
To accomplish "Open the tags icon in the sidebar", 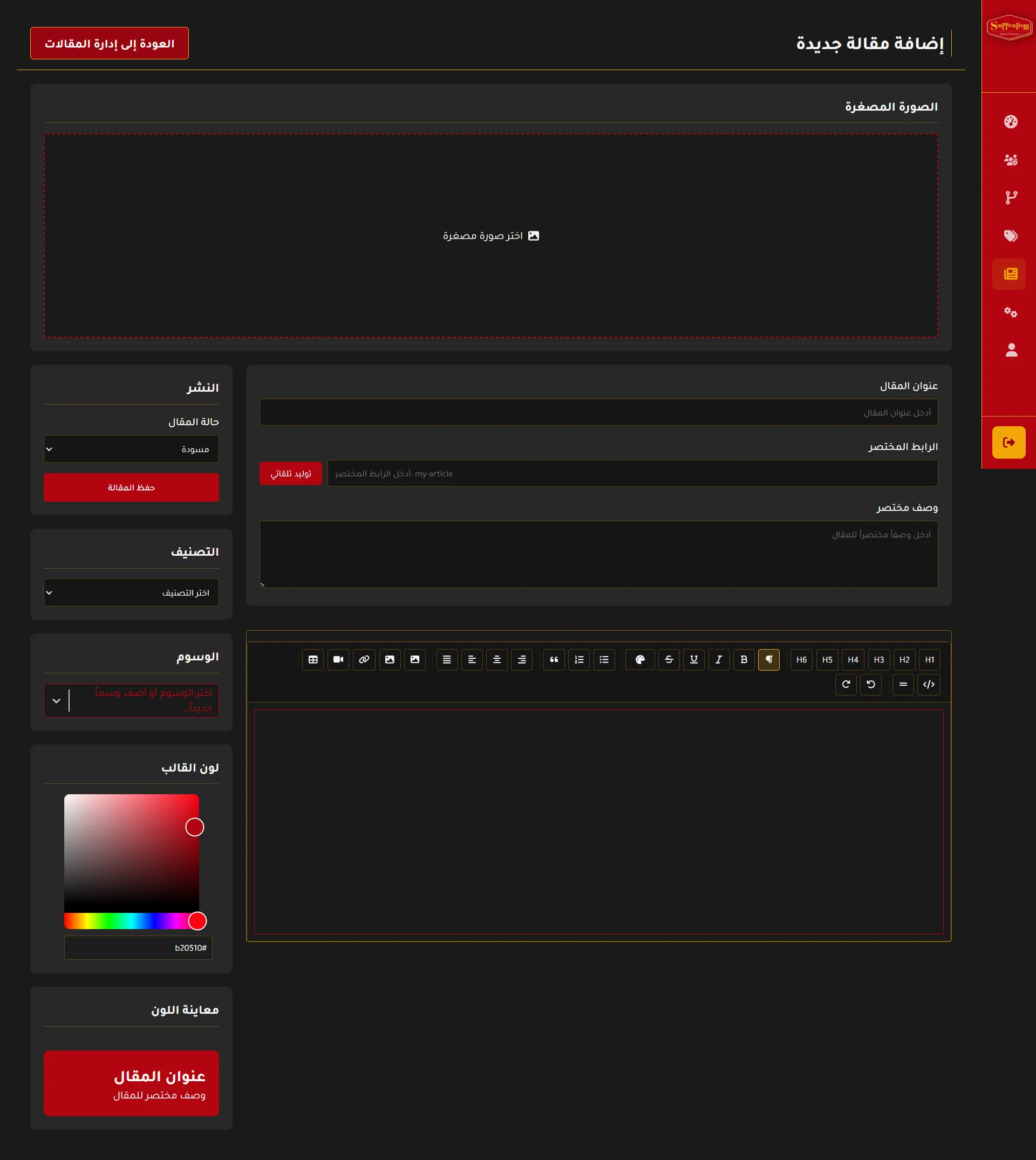I will (1011, 236).
